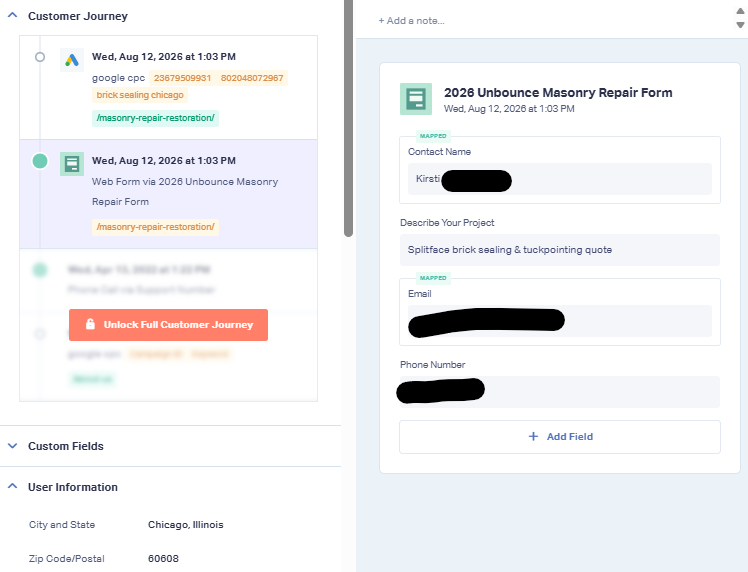Click Unlock Full Customer Journey button
The height and width of the screenshot is (572, 748).
[168, 325]
